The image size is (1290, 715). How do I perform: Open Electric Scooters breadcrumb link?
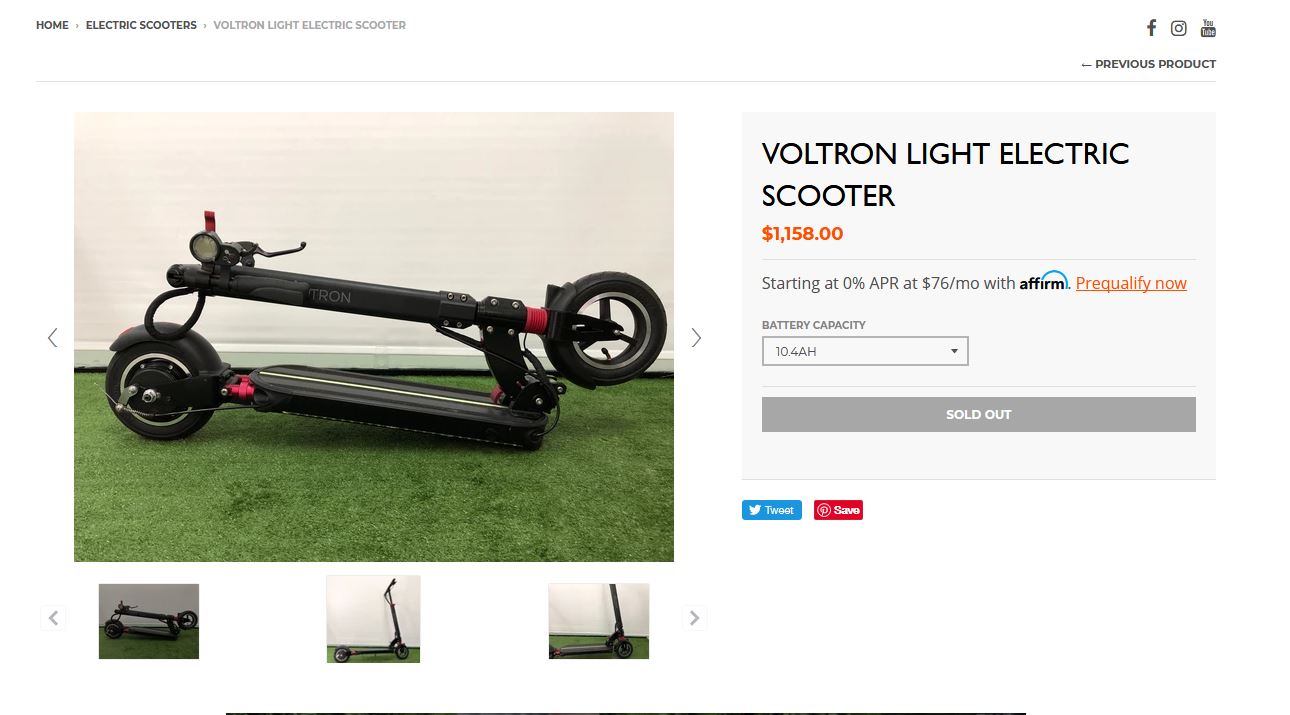(x=141, y=25)
